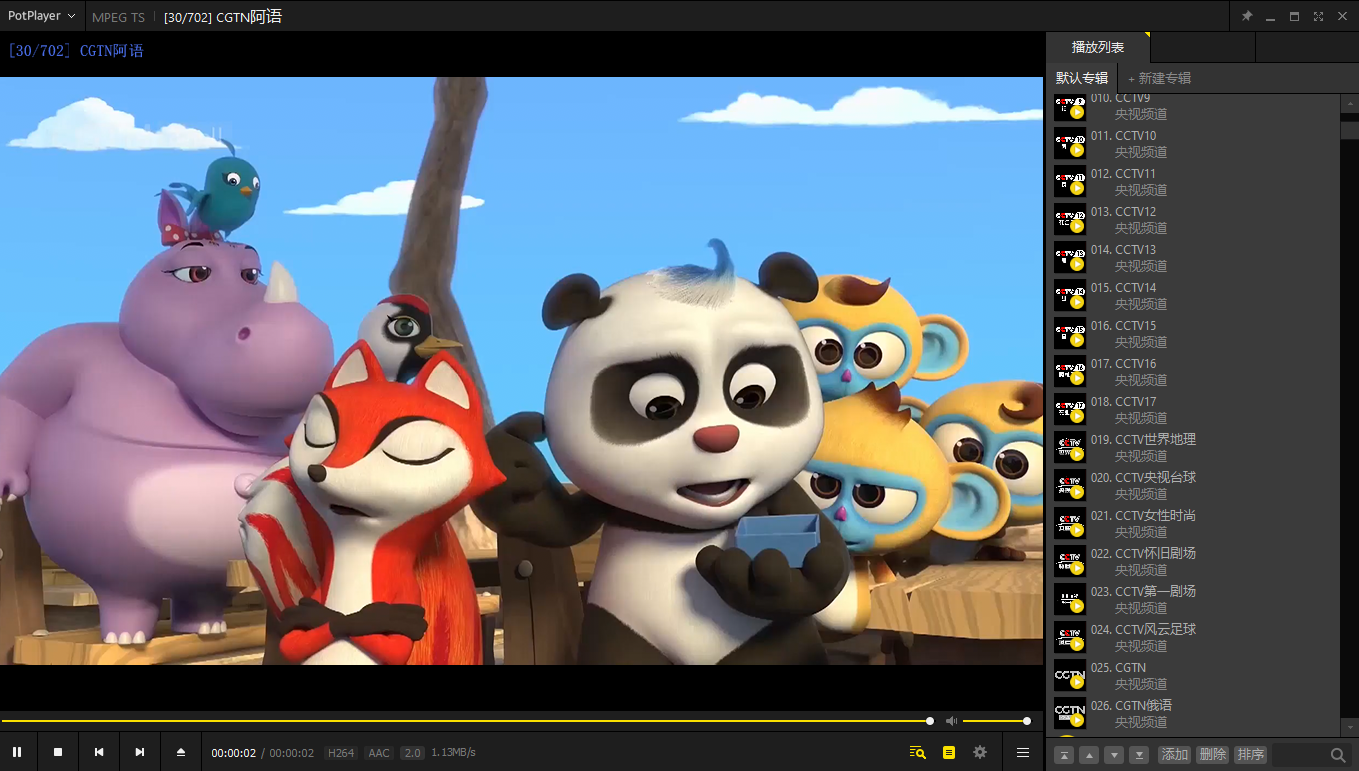Screen dimensions: 1359x771
Task: Toggle the playlist panel visibility
Action: point(949,752)
